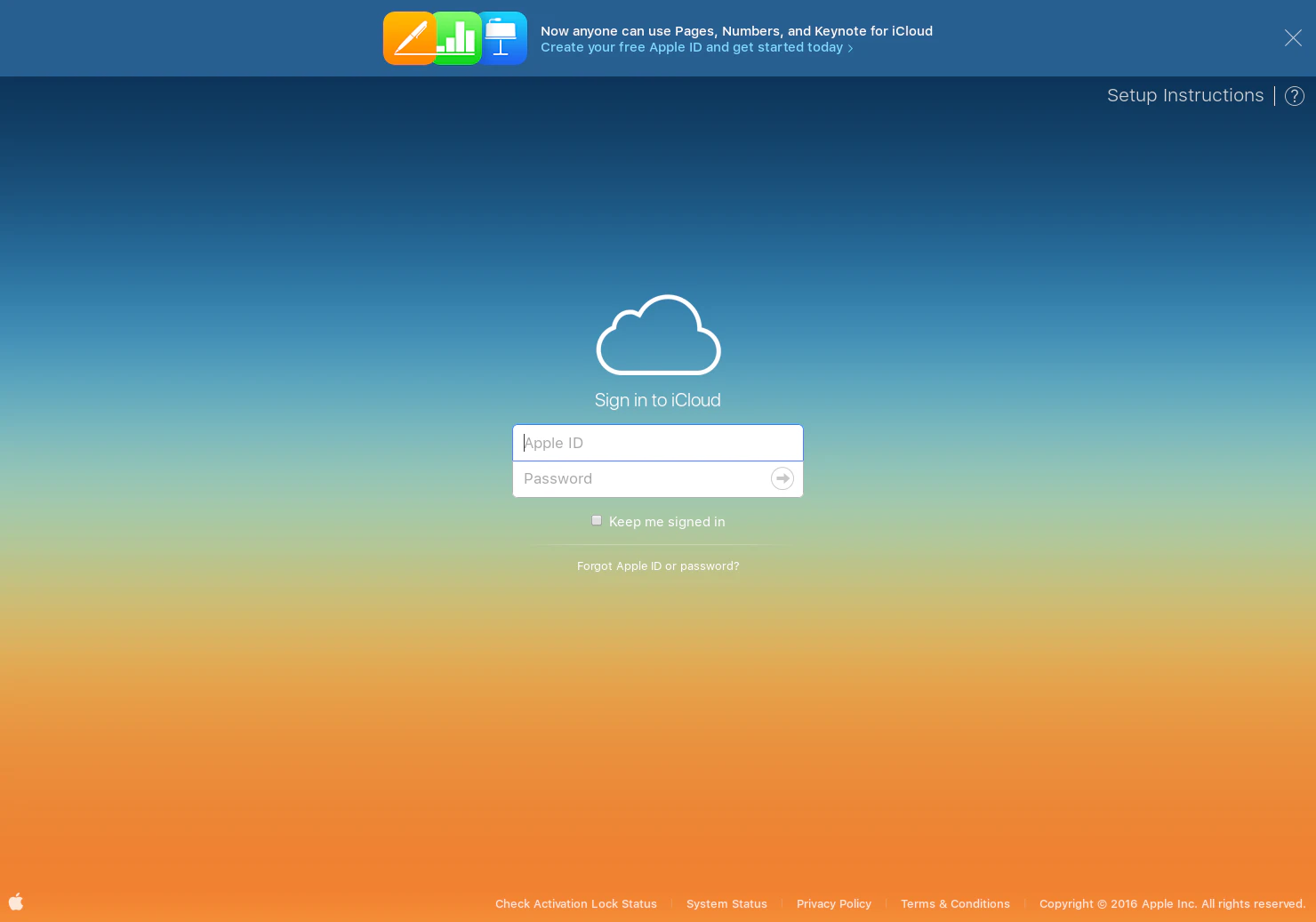Click the Numbers app icon in banner
Image resolution: width=1316 pixels, height=922 pixels.
pos(459,38)
